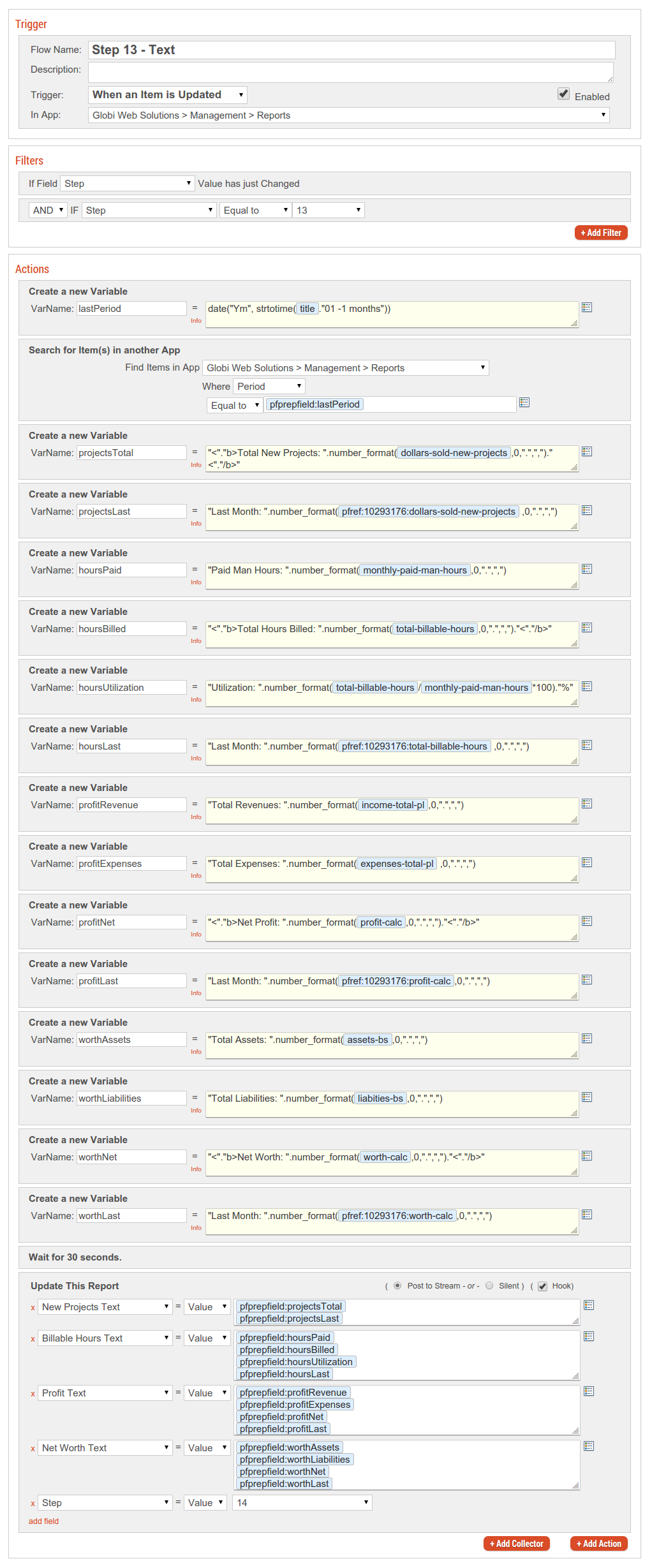Click field picker icon next to projectsTotal expression
Screen dimensions: 652x1568
(x=587, y=452)
